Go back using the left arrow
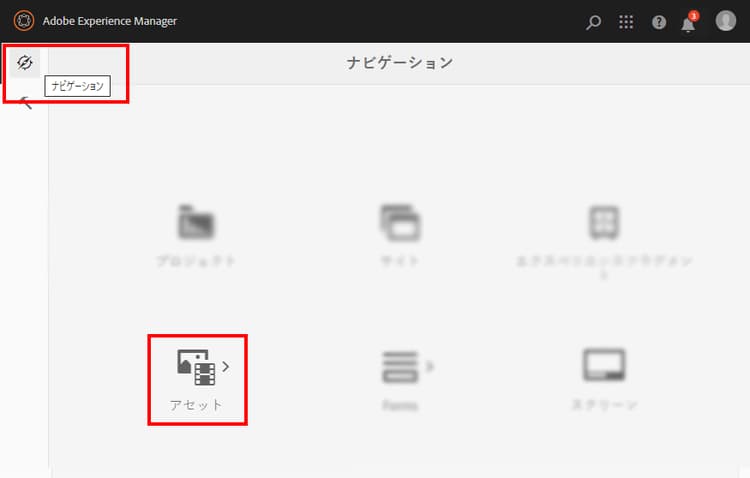 coord(25,102)
